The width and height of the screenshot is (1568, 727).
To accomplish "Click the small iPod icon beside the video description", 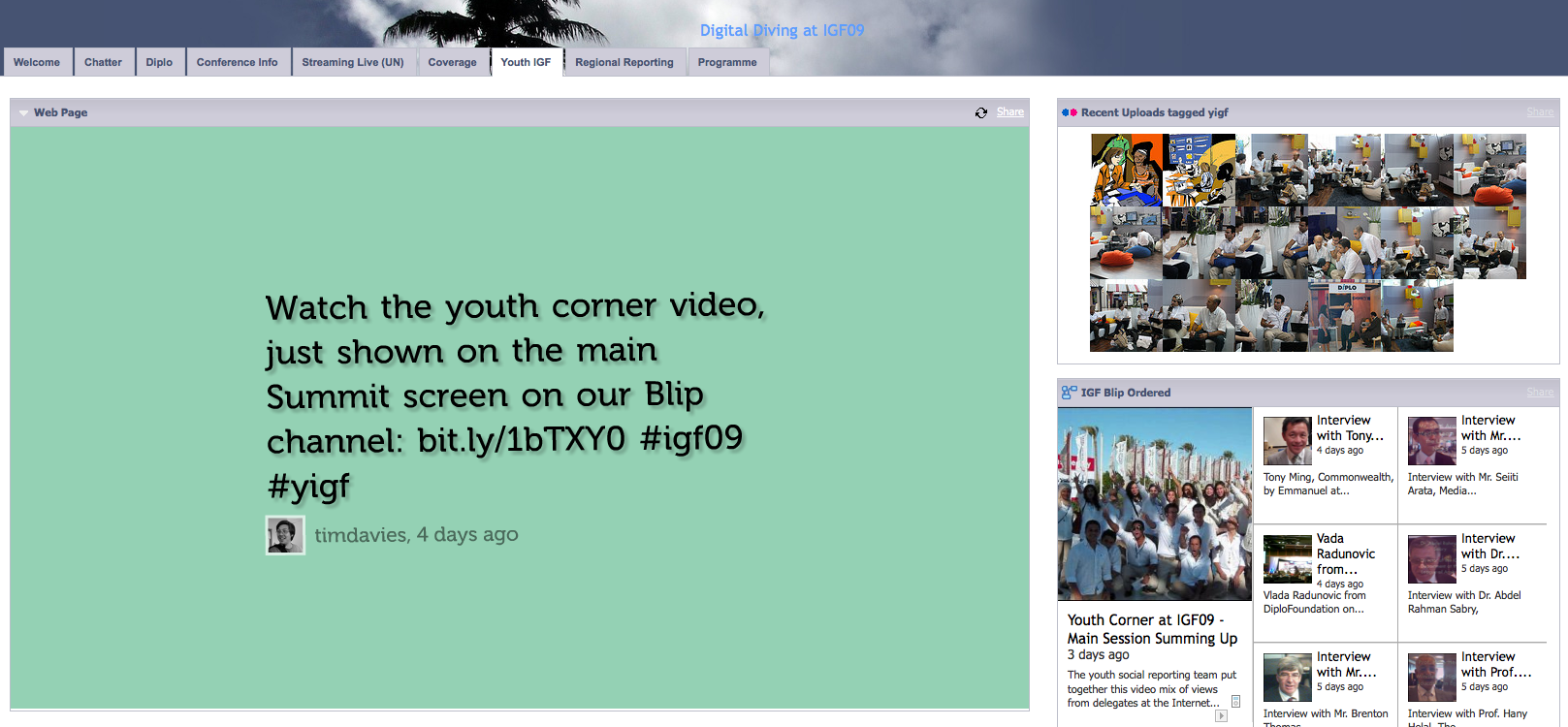I will pos(1235,701).
